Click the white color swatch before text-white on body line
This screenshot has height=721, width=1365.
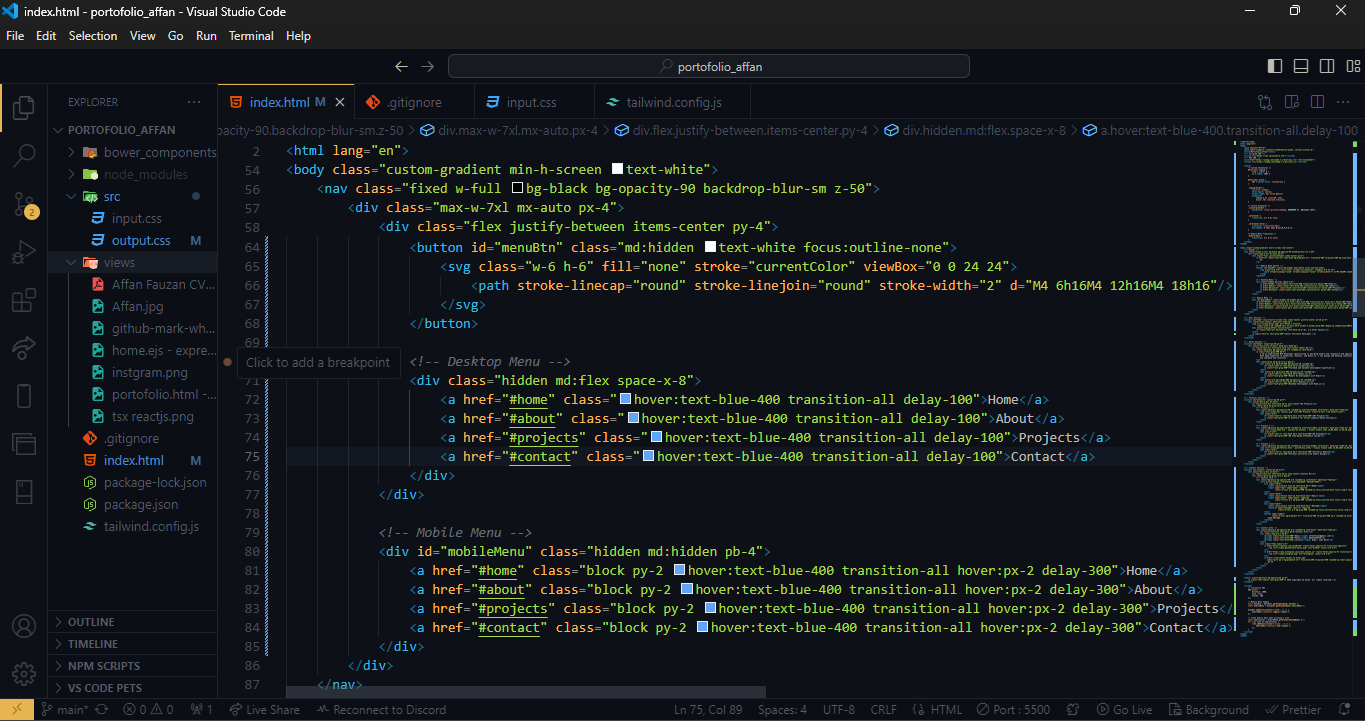tap(617, 170)
